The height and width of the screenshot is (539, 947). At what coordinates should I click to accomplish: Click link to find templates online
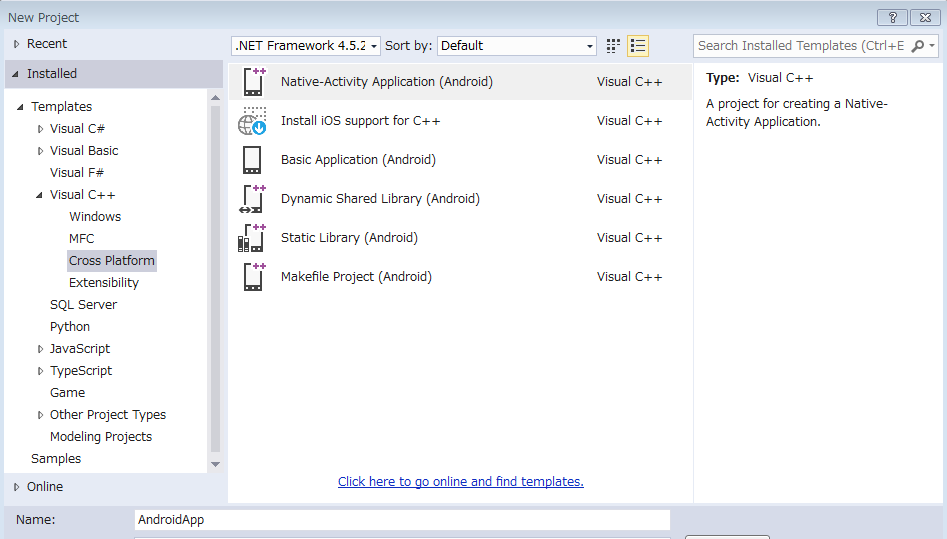coord(461,482)
